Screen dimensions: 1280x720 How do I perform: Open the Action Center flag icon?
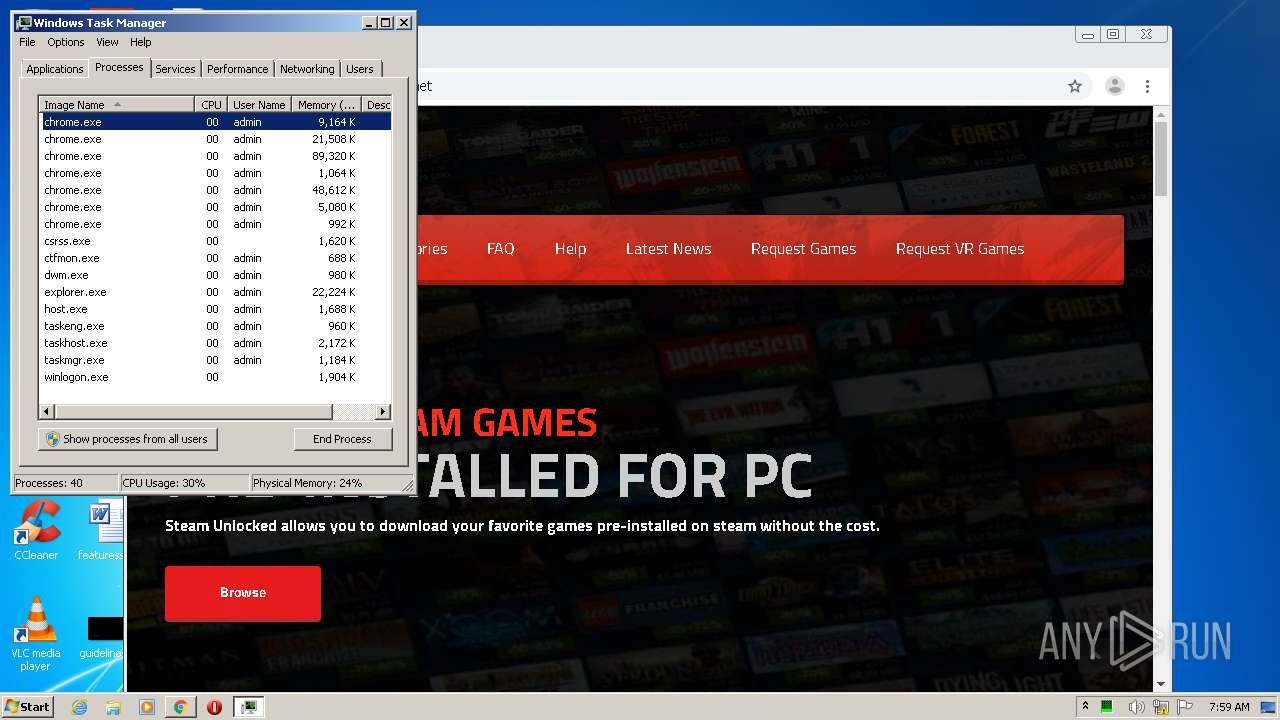[1184, 707]
